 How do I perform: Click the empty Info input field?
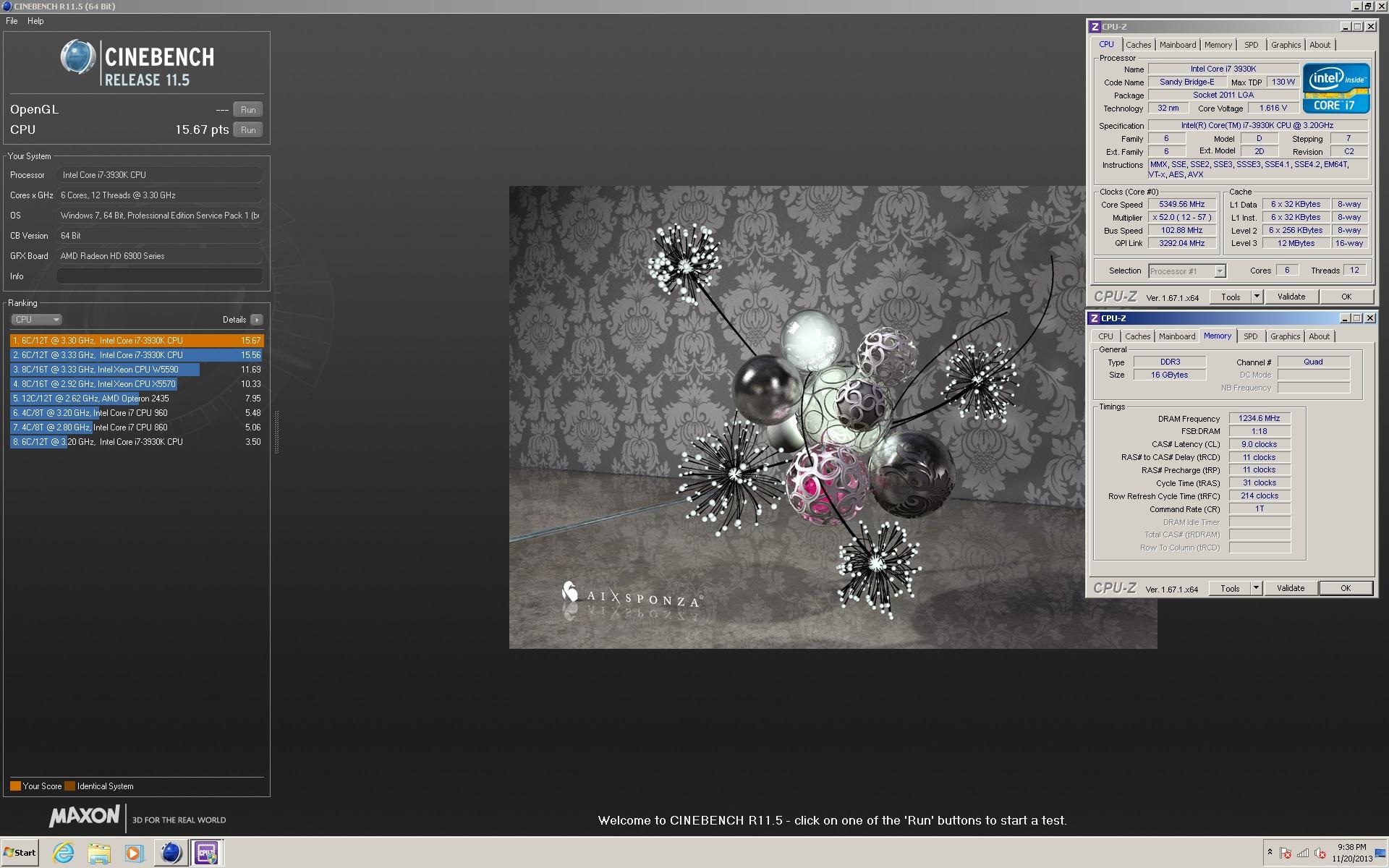point(159,276)
